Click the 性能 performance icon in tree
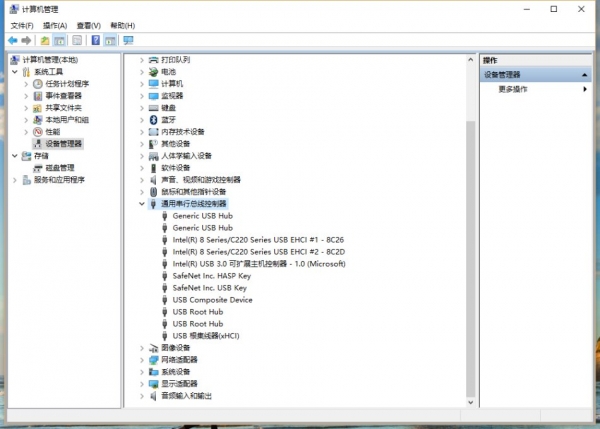 pos(39,132)
